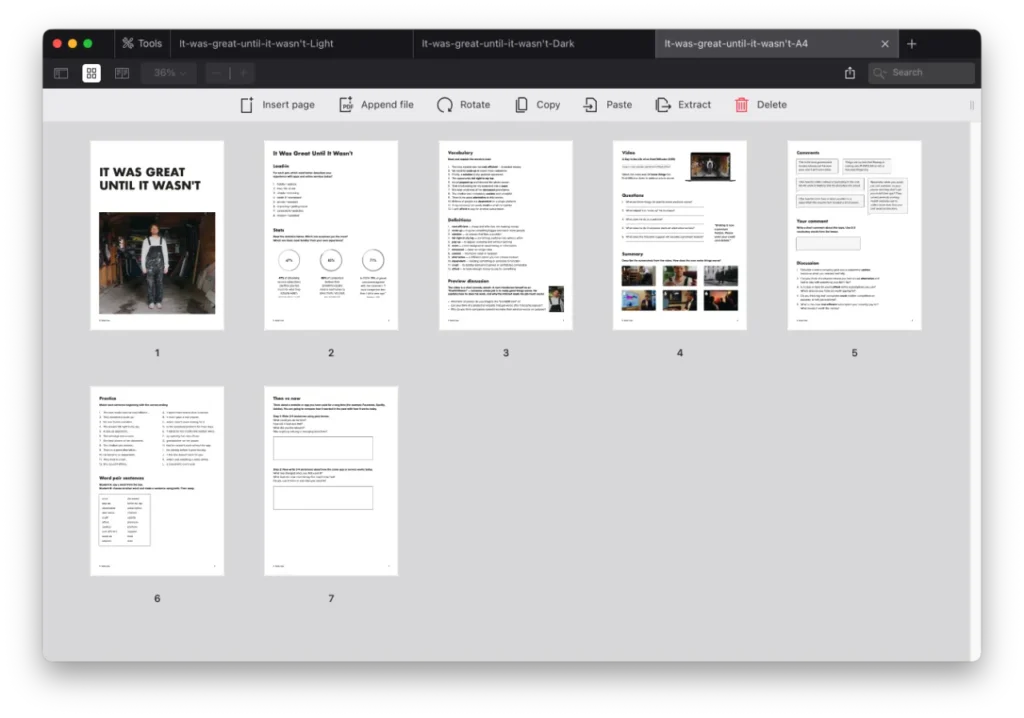Select the page 4 Video thumbnail

[x=679, y=235]
